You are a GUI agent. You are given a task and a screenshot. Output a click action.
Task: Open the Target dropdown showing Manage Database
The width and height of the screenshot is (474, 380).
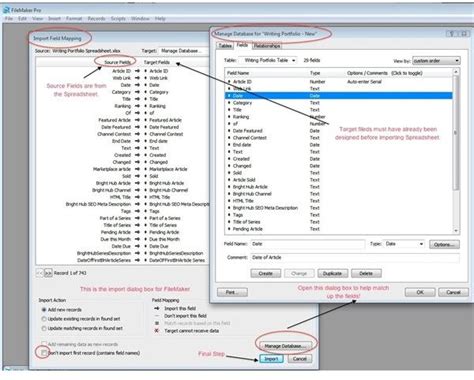pyautogui.click(x=184, y=51)
